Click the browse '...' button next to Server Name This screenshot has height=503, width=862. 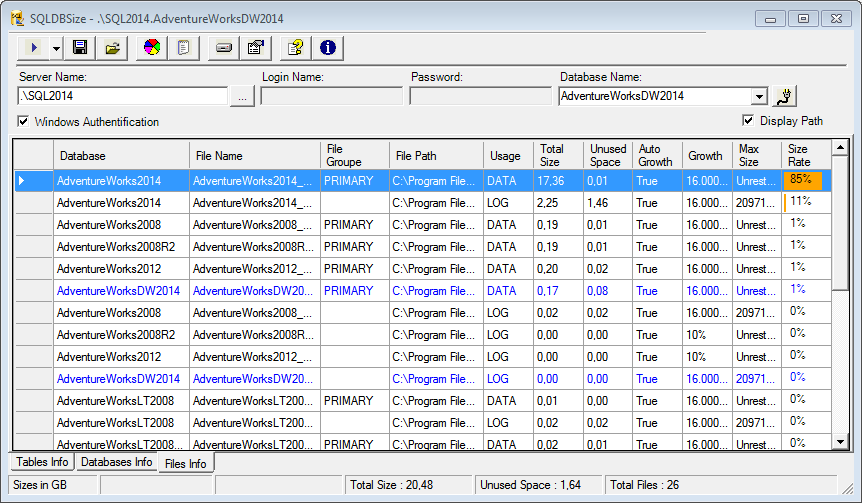242,97
